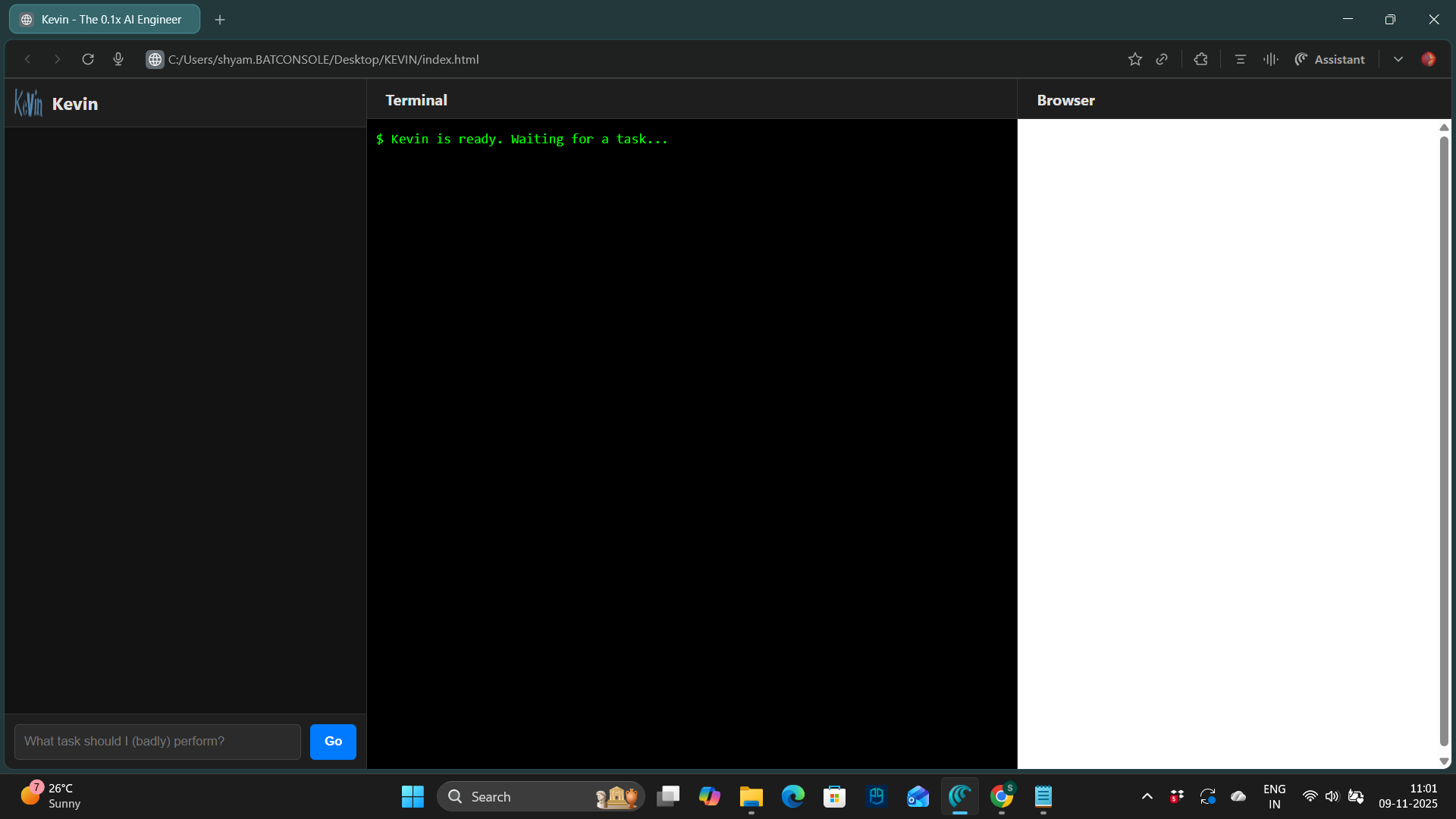This screenshot has width=1456, height=819.
Task: Focus the task input field
Action: 158,742
